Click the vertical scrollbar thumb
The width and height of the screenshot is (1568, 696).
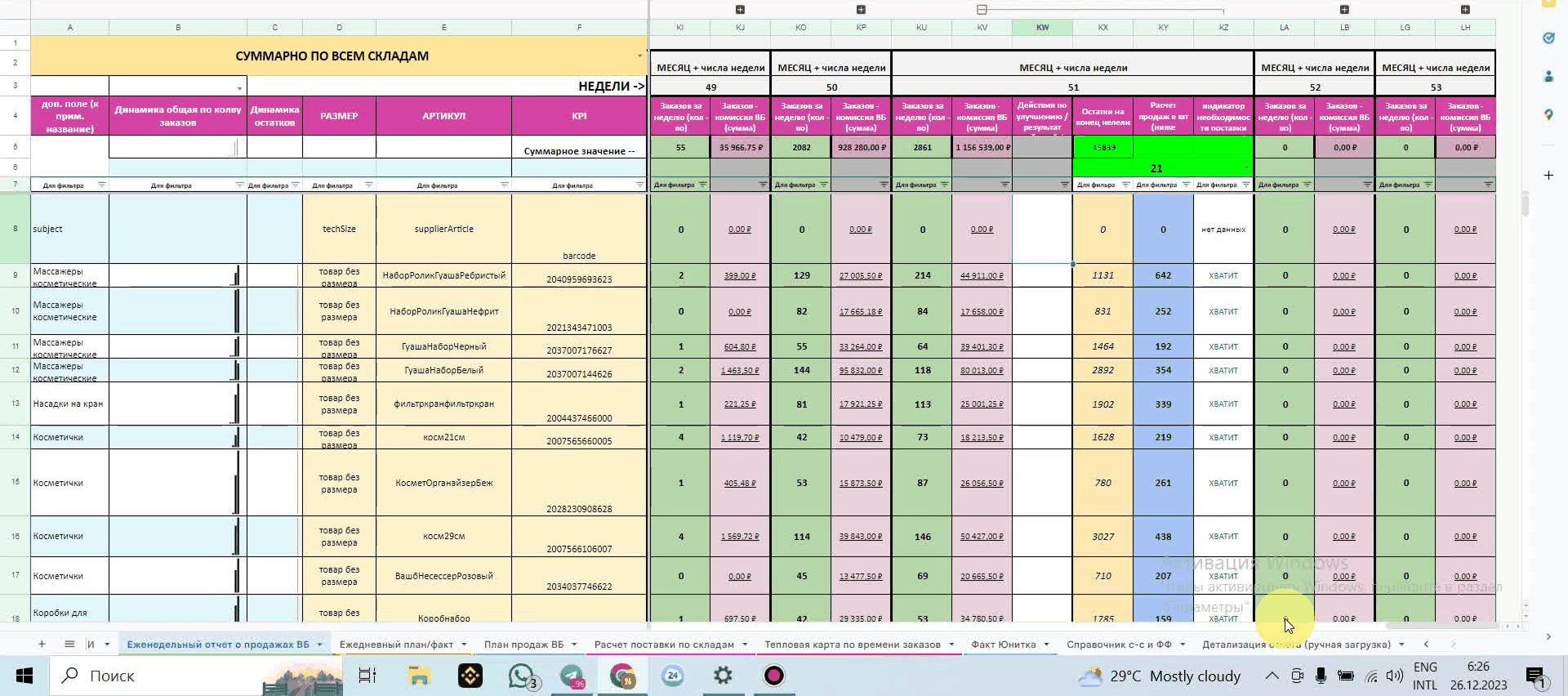point(1525,204)
